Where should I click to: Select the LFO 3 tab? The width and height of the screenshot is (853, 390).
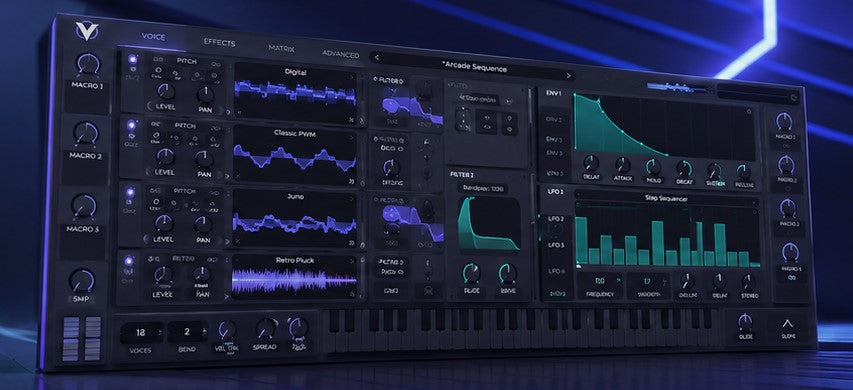(555, 245)
